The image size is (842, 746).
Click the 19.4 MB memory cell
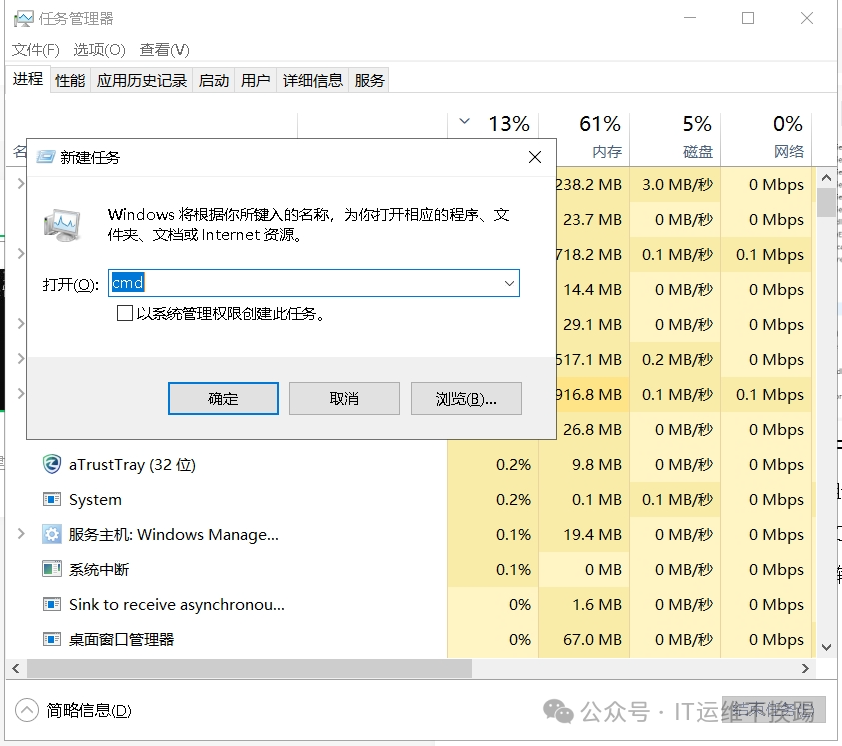click(x=584, y=534)
